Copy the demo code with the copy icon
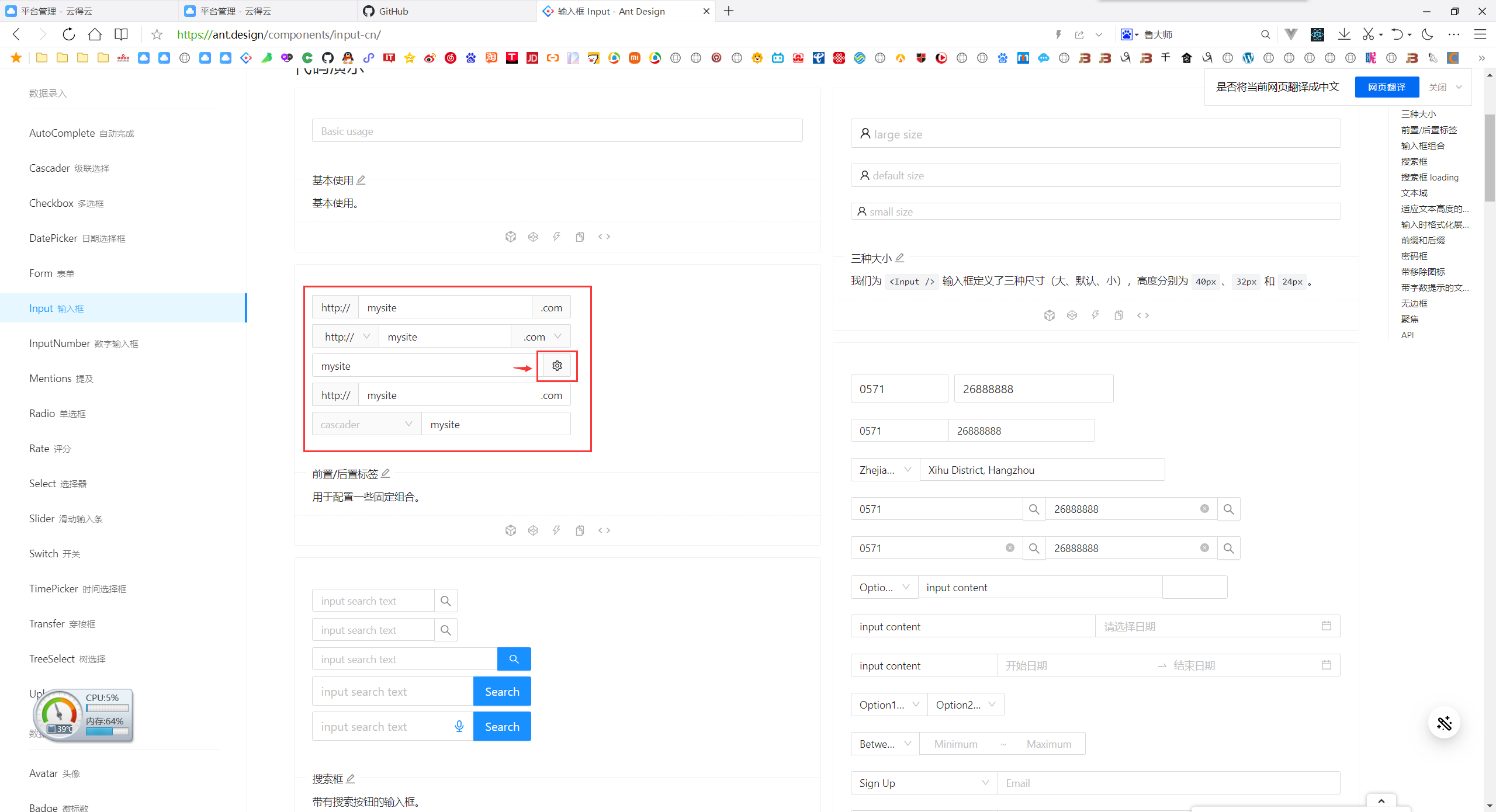The height and width of the screenshot is (812, 1496). pos(580,237)
